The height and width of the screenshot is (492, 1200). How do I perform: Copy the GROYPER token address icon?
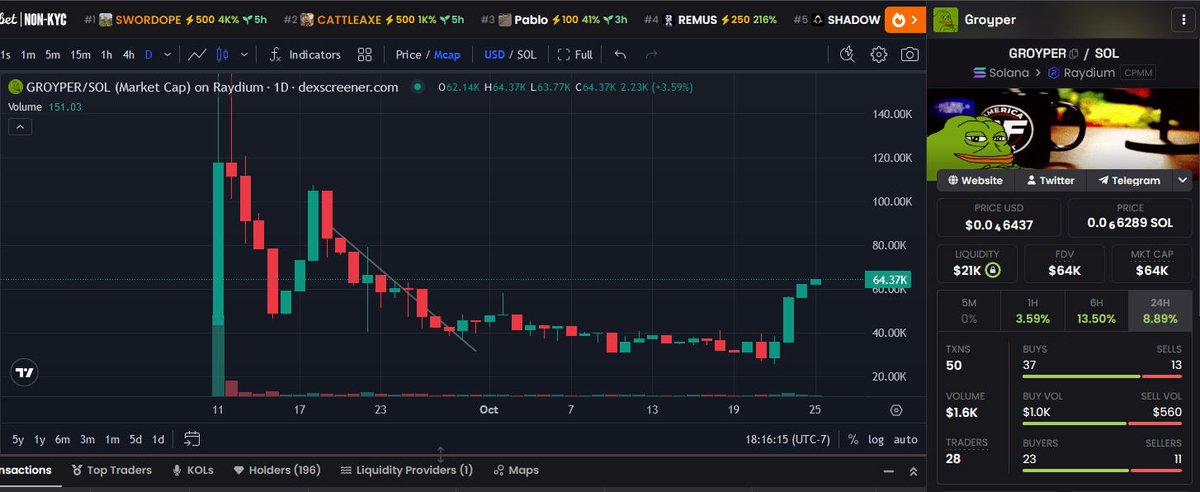1073,53
